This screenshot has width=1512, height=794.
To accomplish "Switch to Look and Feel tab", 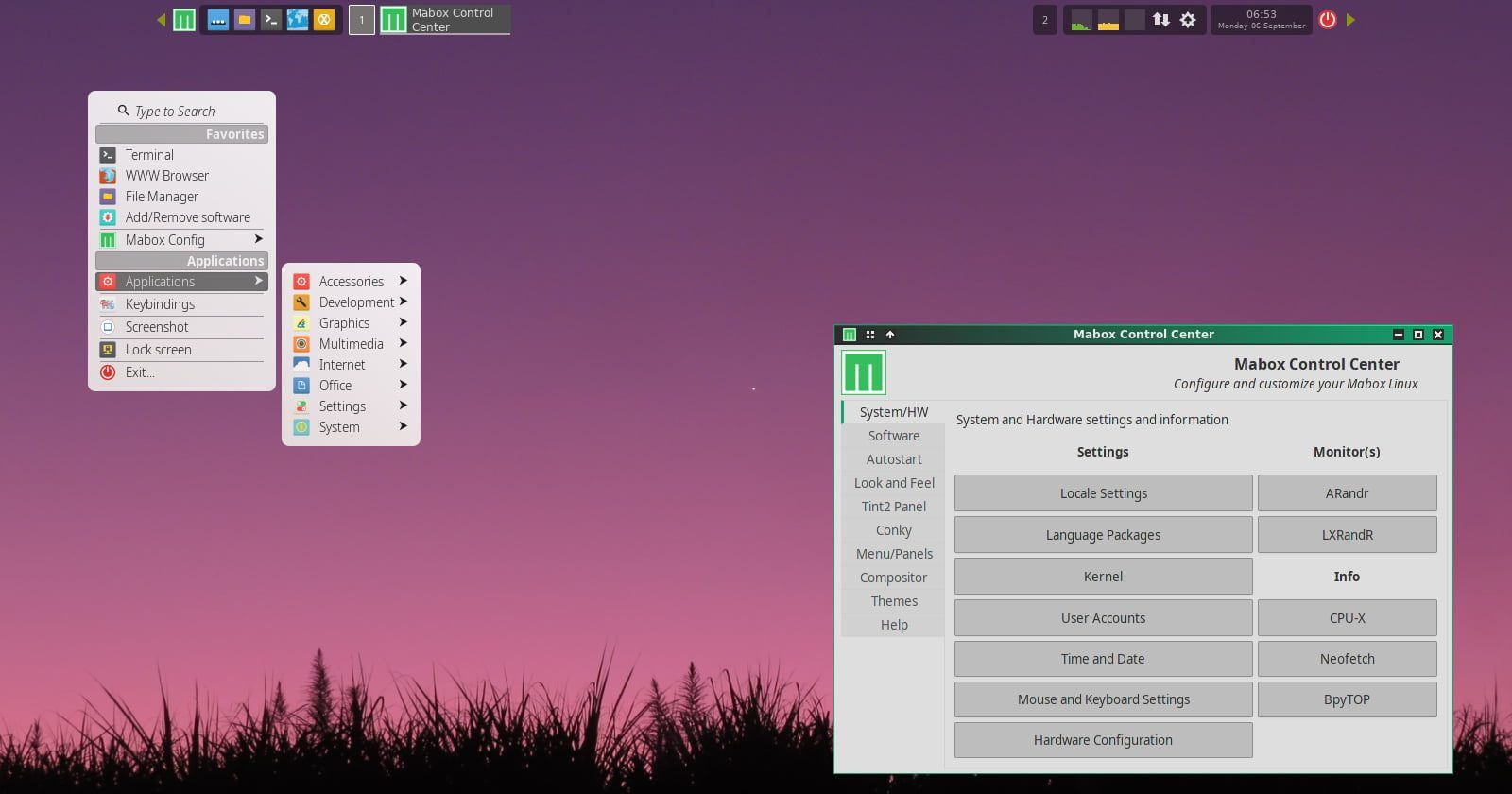I will pos(893,483).
